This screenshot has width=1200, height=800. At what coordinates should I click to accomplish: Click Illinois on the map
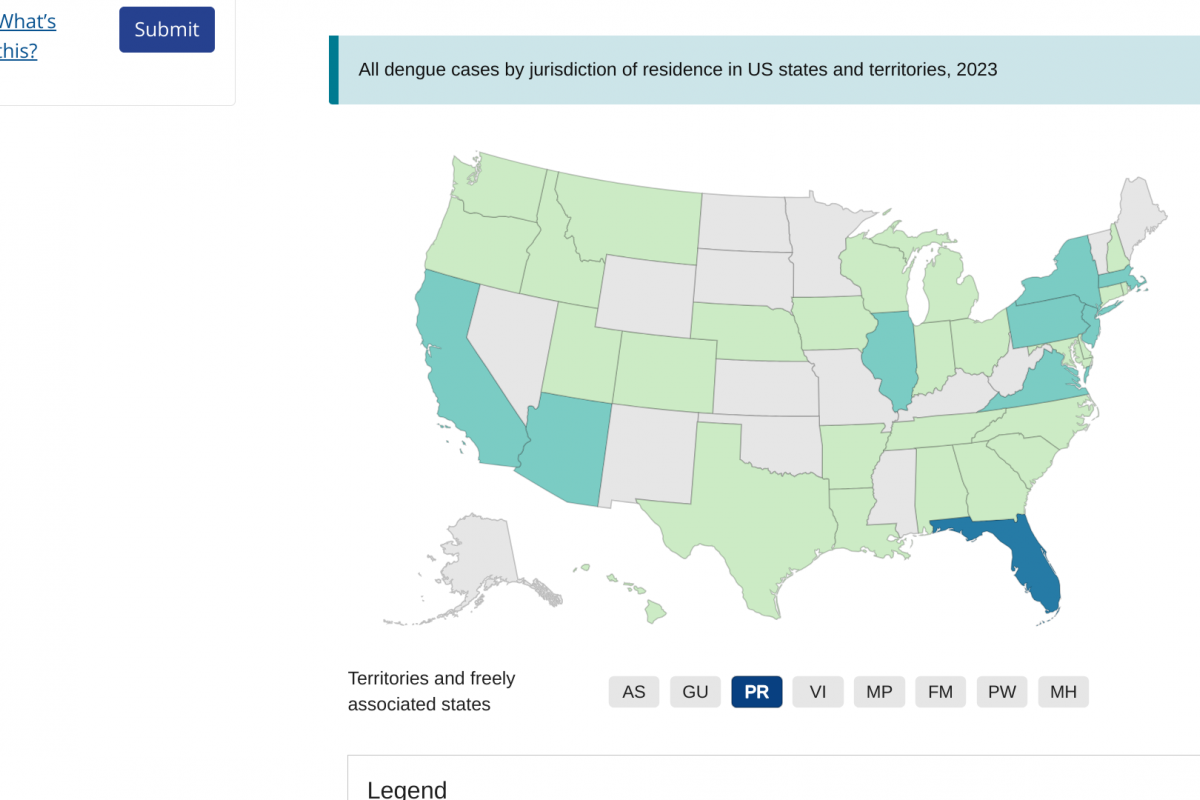coord(890,360)
